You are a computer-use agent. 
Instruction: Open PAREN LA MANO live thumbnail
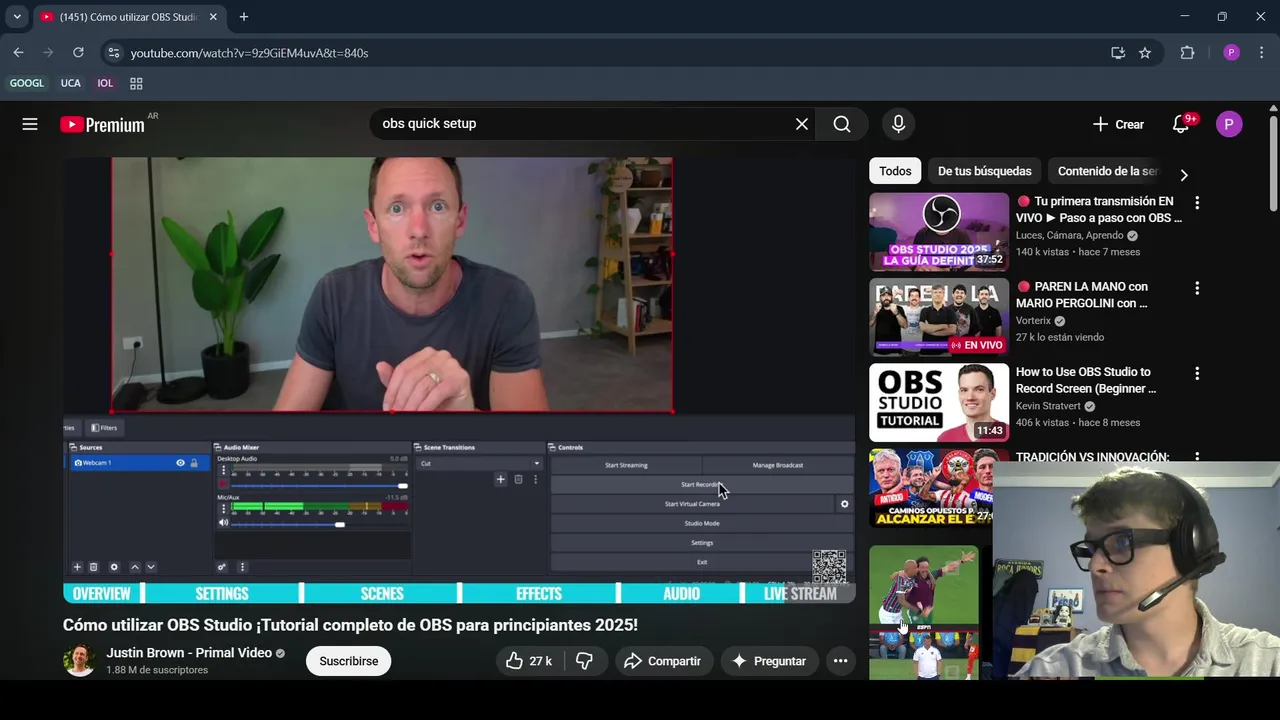[939, 317]
